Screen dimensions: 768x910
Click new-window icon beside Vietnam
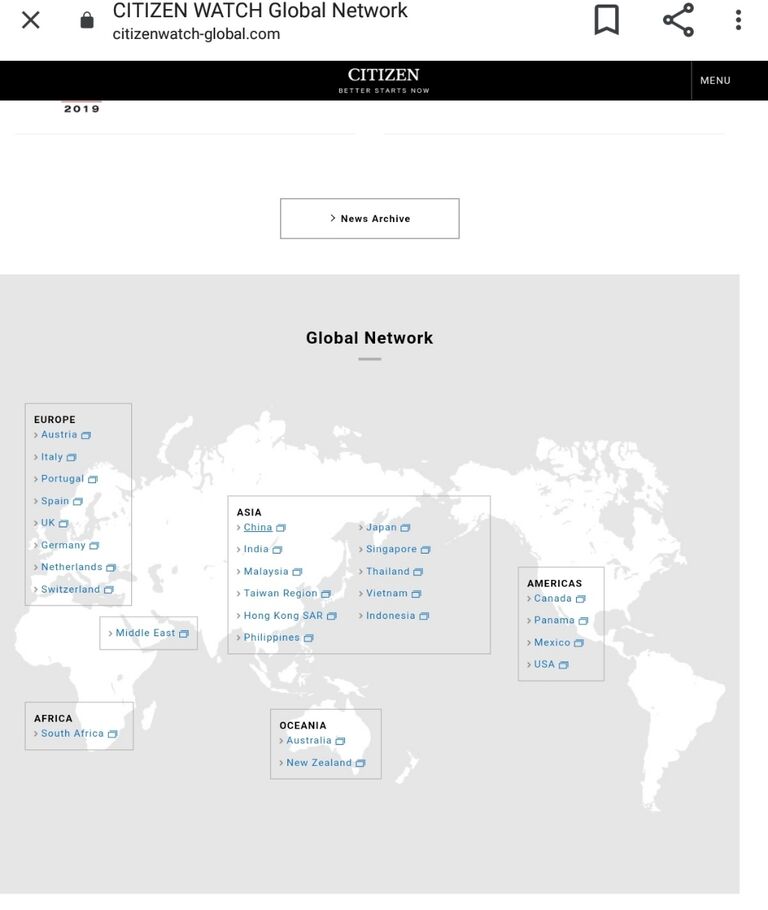click(x=416, y=594)
